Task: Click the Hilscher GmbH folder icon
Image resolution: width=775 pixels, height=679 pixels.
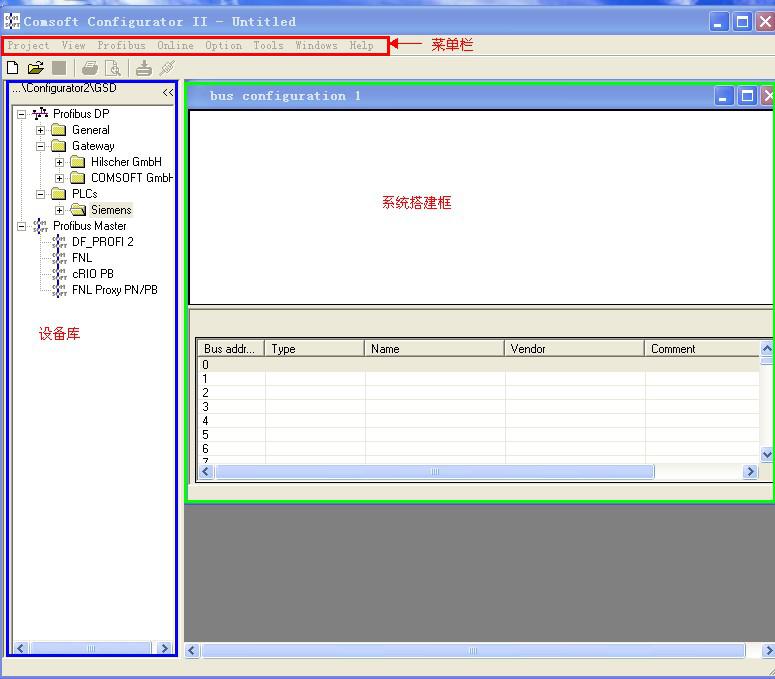Action: click(78, 162)
